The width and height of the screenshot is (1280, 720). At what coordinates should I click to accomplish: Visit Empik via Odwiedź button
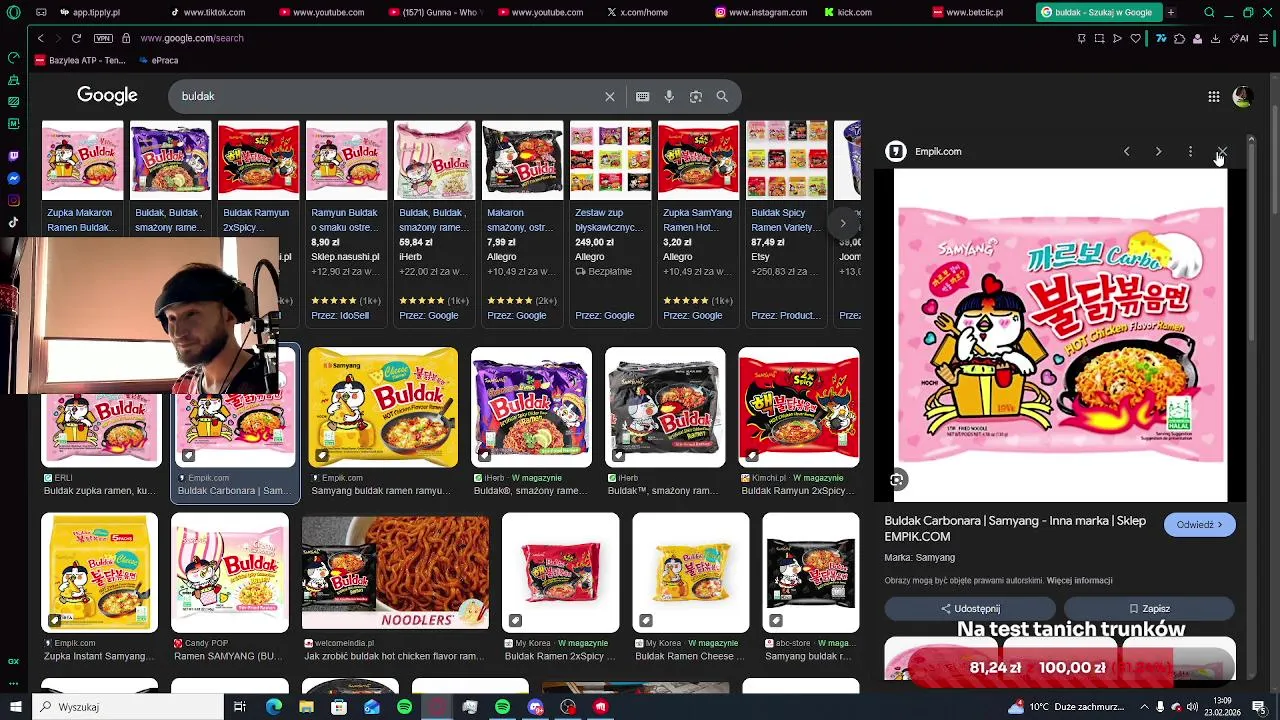coord(1199,525)
